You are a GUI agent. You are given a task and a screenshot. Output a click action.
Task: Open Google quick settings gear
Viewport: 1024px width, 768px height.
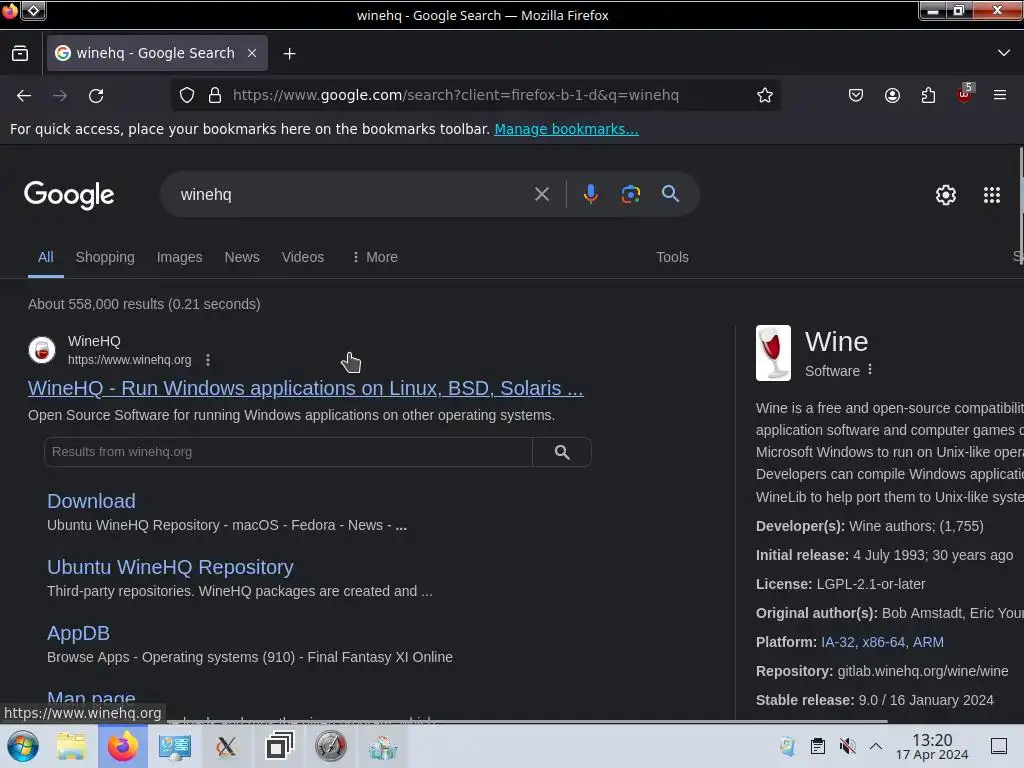(x=946, y=195)
